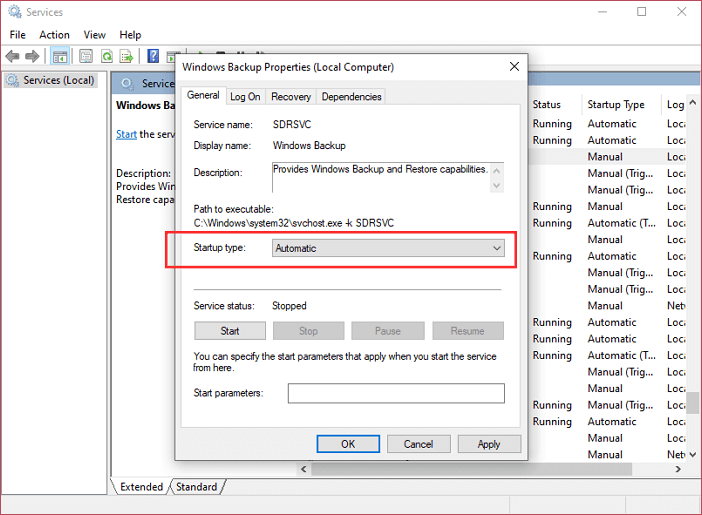Click the services list scroll-up arrow
The height and width of the screenshot is (515, 702).
click(x=693, y=103)
